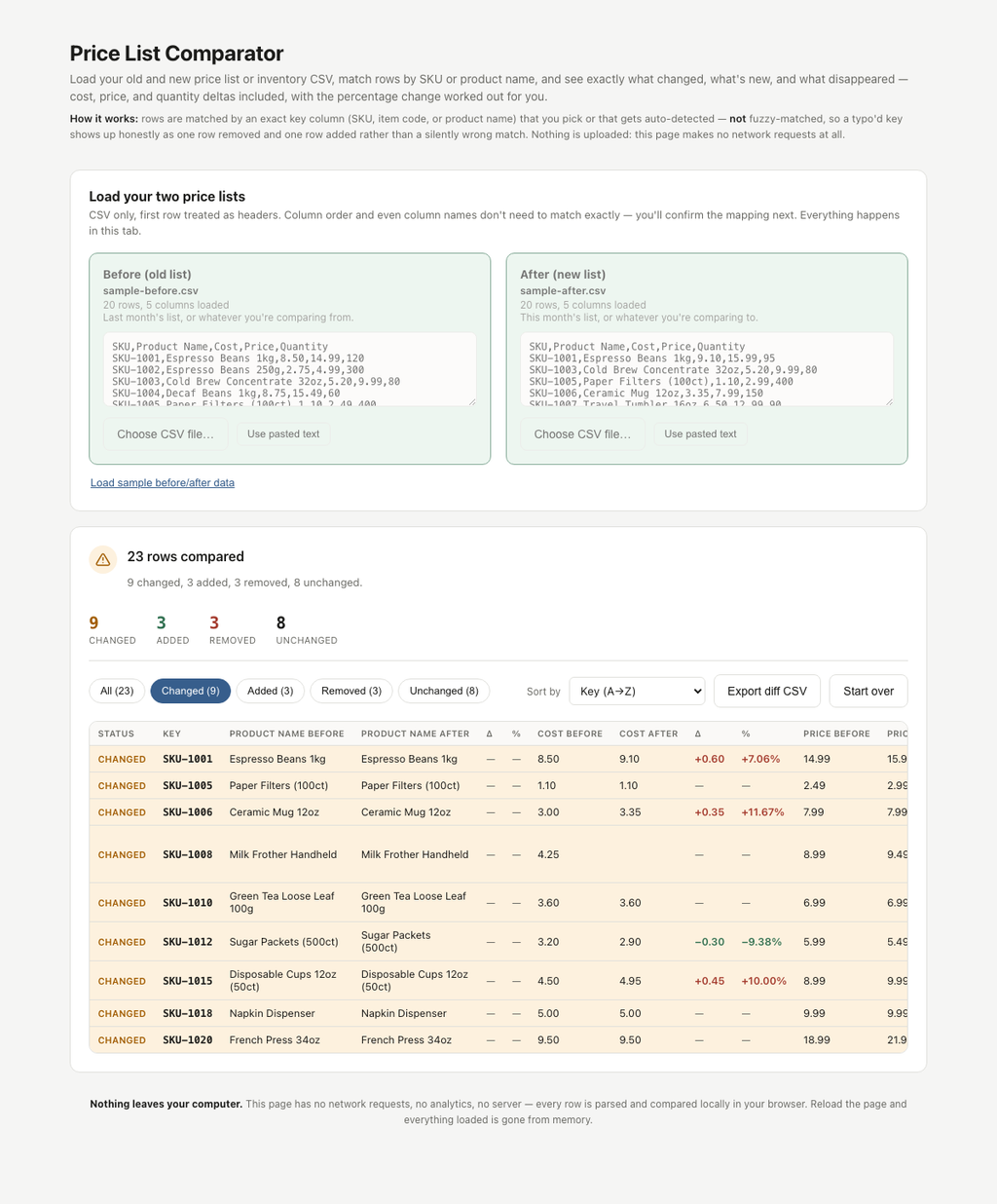The width and height of the screenshot is (997, 1204).
Task: Click the warning triangle icon beside rows compared
Action: (102, 560)
